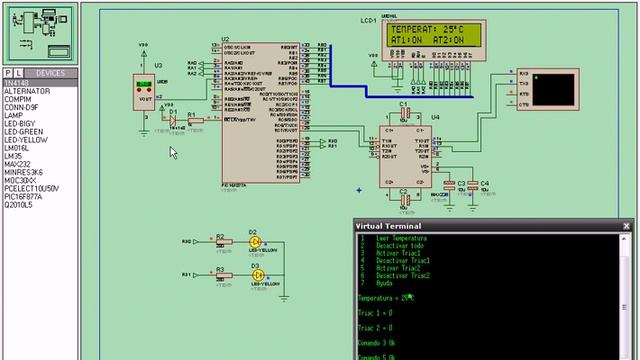The image size is (640, 360).
Task: Select the U2 PIC microcontroller body
Action: [261, 113]
